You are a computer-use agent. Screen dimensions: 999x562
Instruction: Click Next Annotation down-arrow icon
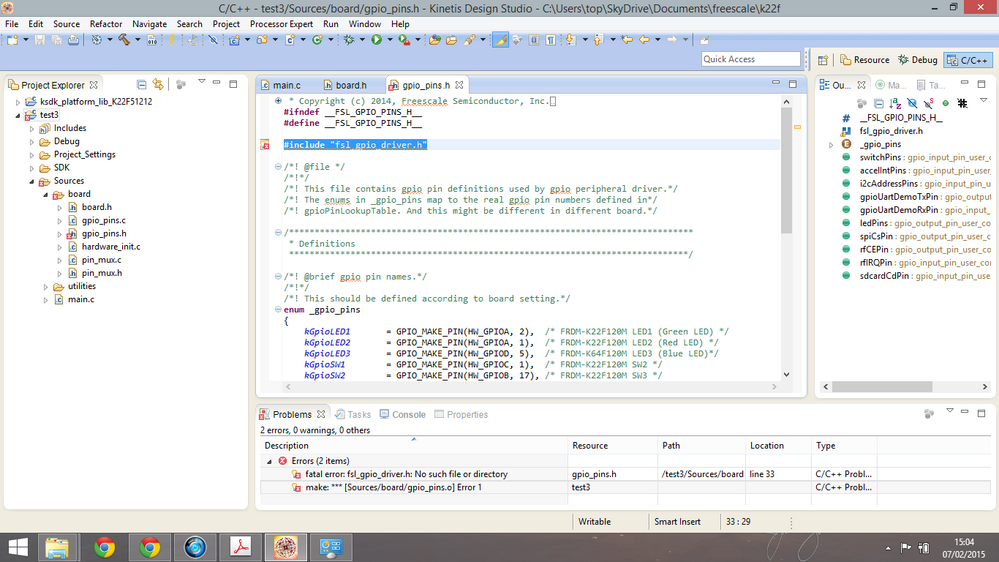(570, 40)
